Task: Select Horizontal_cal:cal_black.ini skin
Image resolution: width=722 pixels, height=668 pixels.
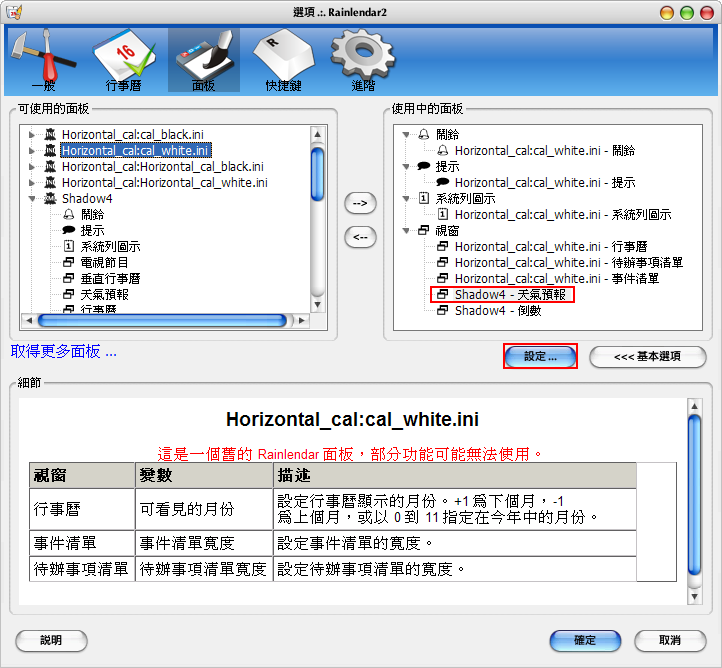Action: point(133,134)
